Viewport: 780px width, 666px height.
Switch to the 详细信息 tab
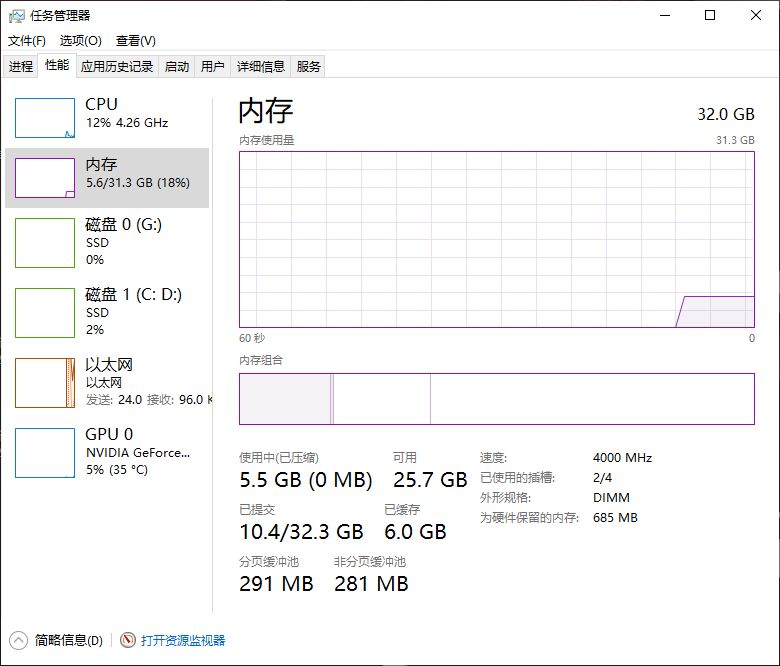[260, 67]
